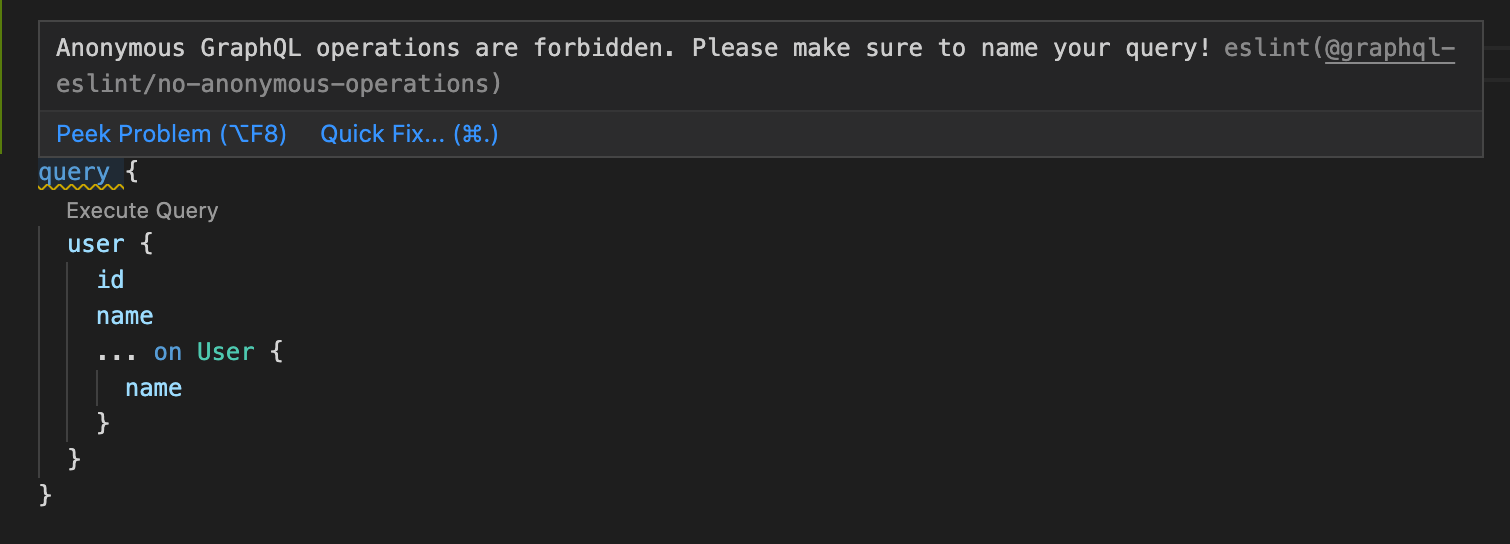The width and height of the screenshot is (1510, 544).
Task: Click the opening brace after query
Action: coord(132,172)
